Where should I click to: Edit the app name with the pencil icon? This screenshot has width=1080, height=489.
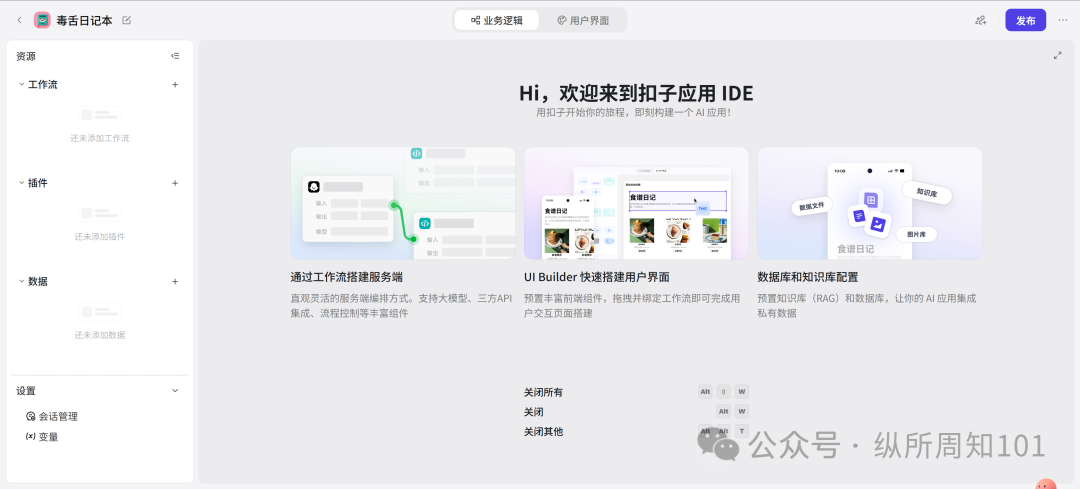[x=126, y=21]
